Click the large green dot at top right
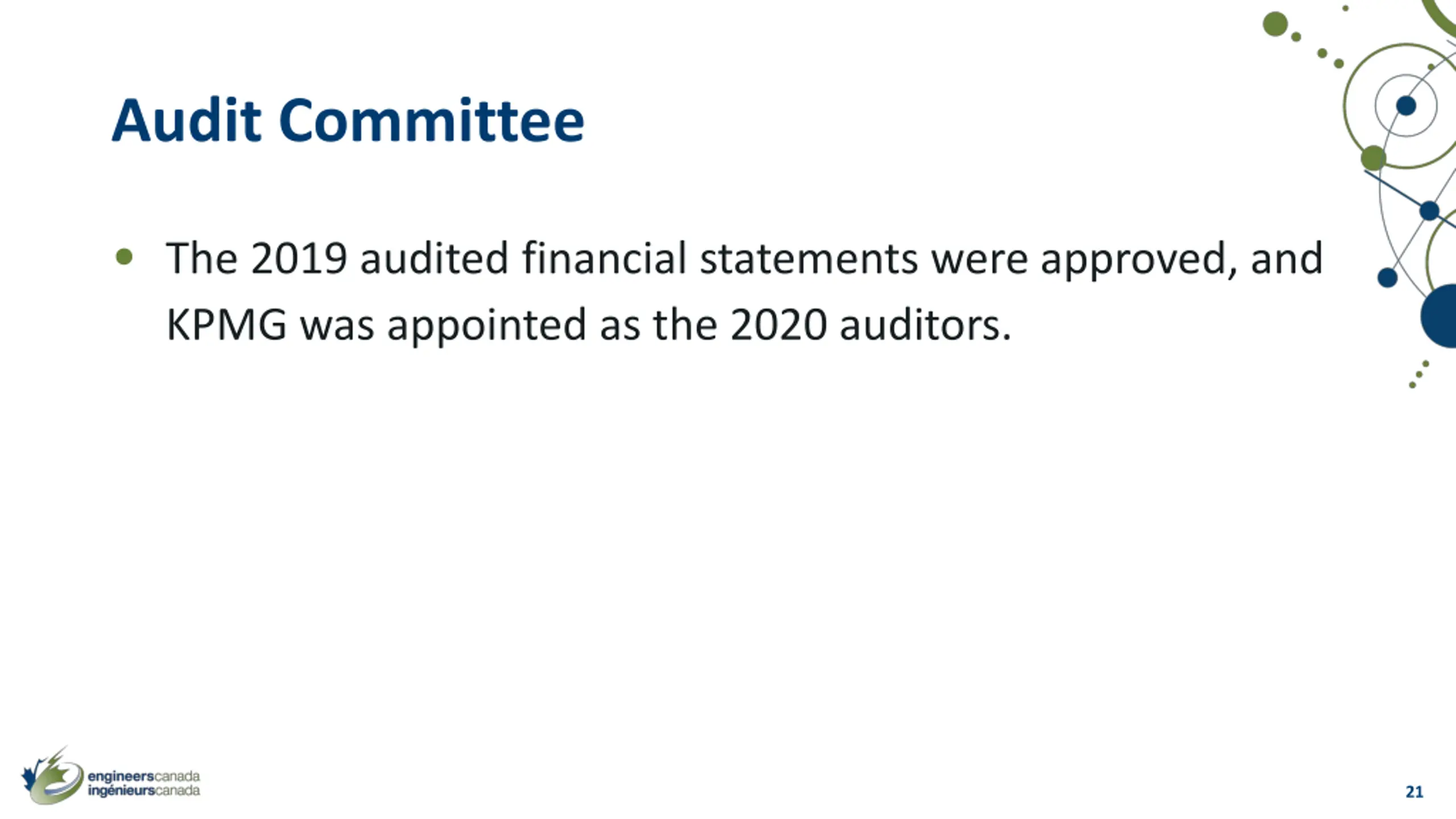Viewport: 1456px width, 819px height. tap(1275, 24)
